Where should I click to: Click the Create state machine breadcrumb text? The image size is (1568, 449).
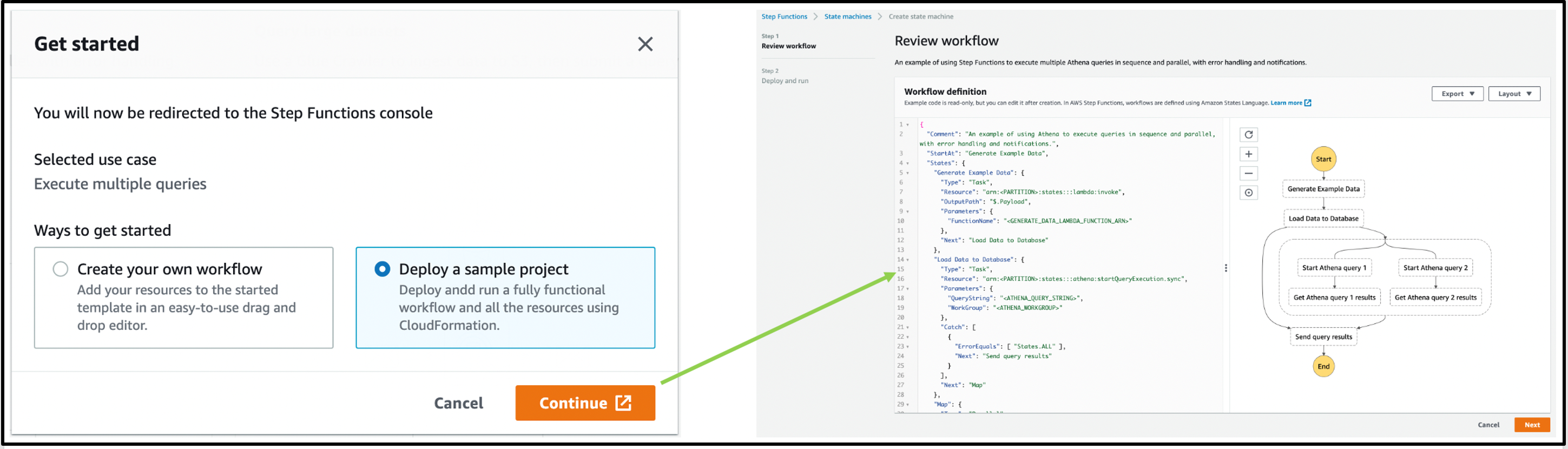coord(921,16)
